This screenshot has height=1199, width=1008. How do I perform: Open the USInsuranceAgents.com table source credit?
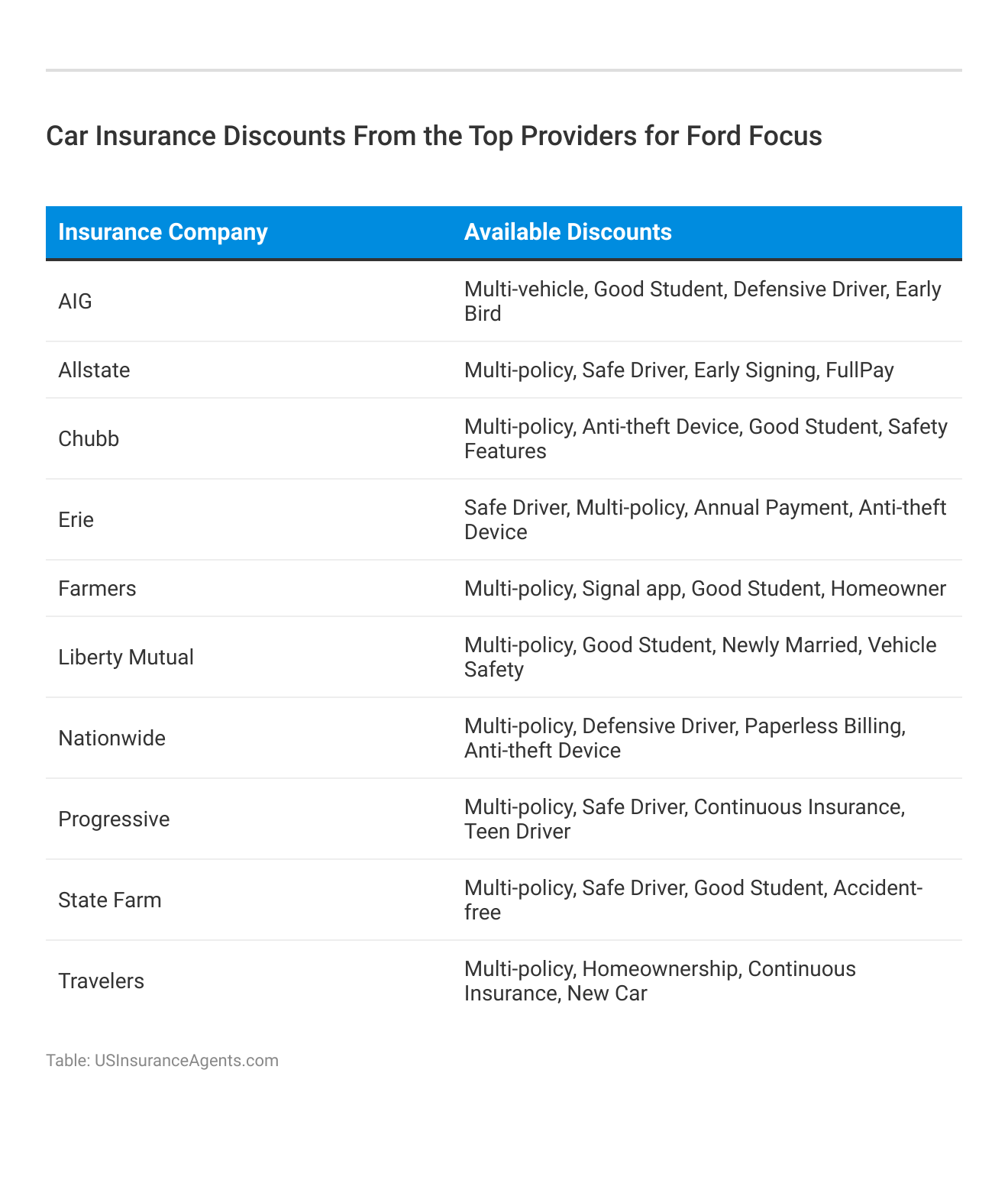162,1060
